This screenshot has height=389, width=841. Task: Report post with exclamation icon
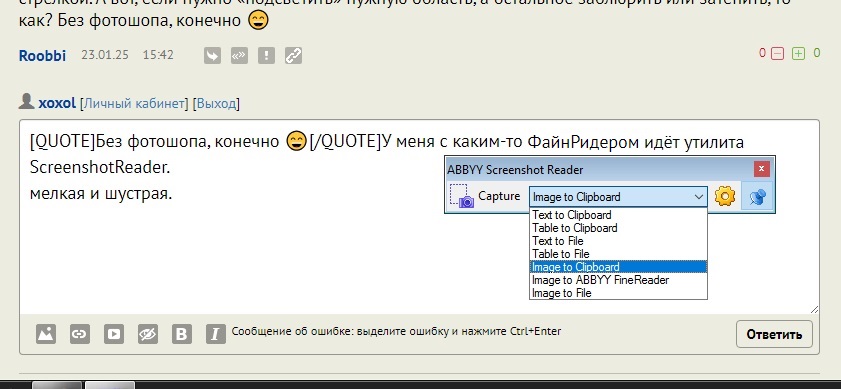[266, 55]
